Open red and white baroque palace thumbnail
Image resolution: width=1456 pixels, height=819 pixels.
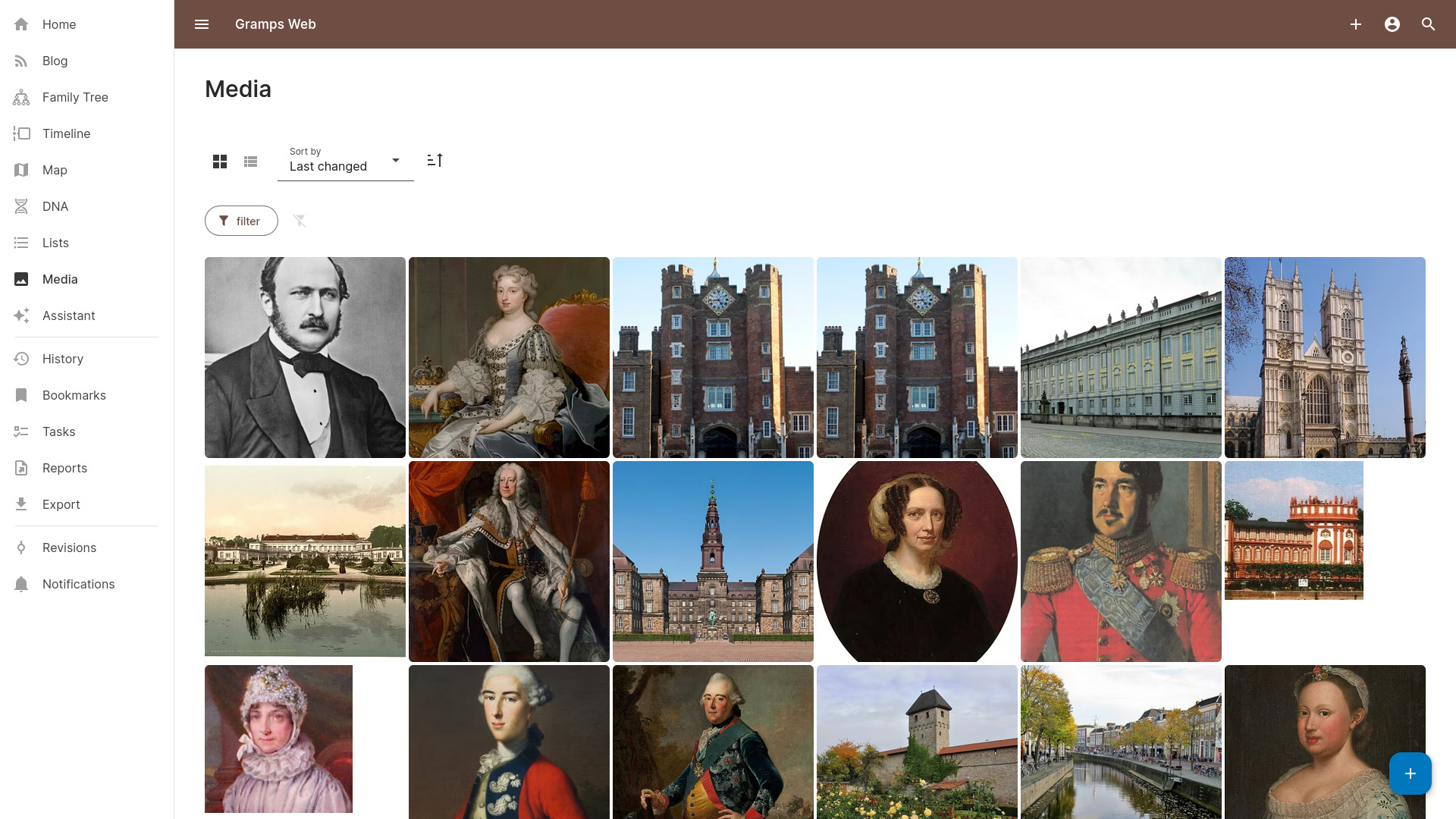1294,530
